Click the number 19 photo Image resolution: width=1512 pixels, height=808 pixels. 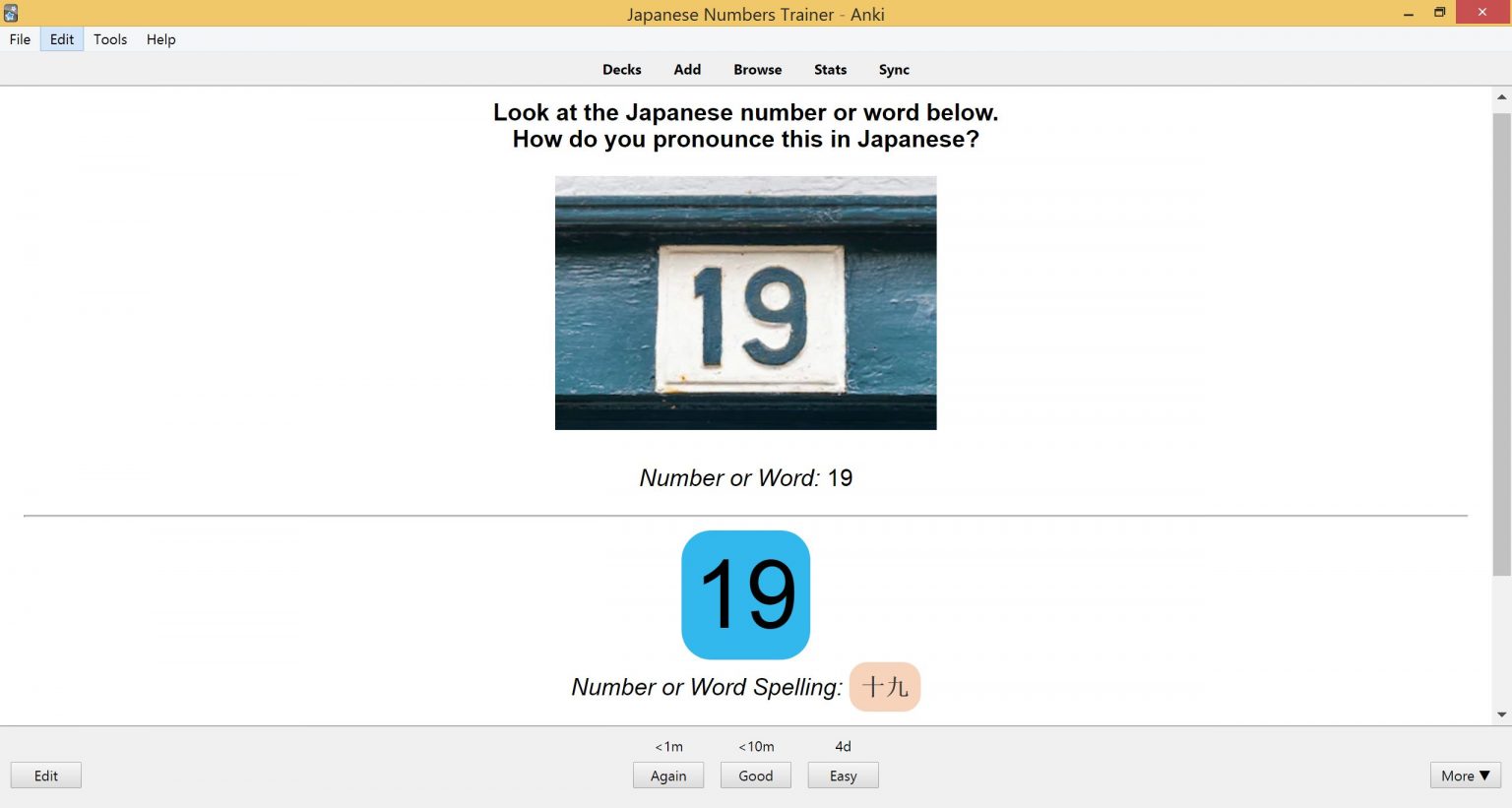[x=745, y=302]
